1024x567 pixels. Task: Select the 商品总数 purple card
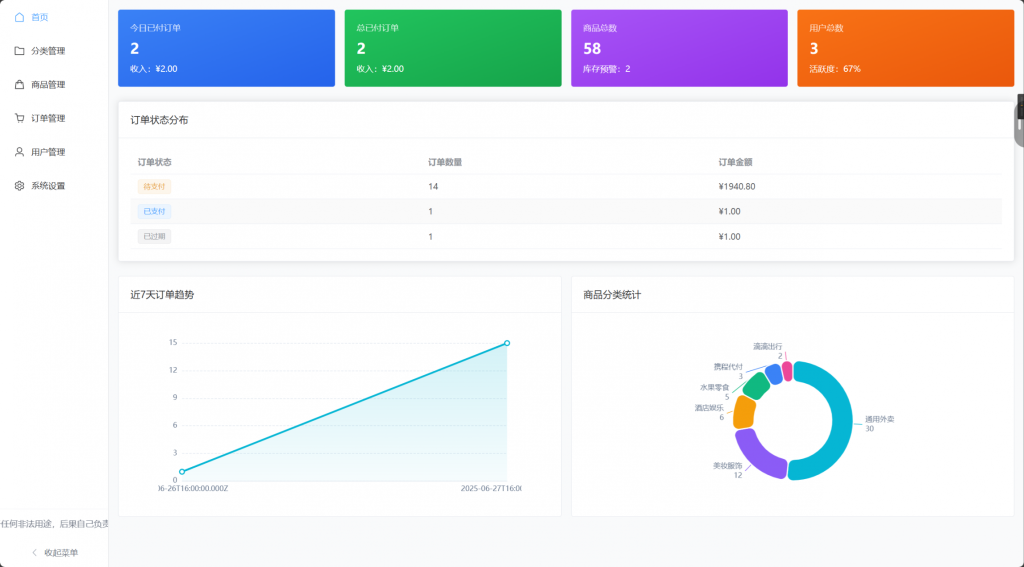point(679,48)
